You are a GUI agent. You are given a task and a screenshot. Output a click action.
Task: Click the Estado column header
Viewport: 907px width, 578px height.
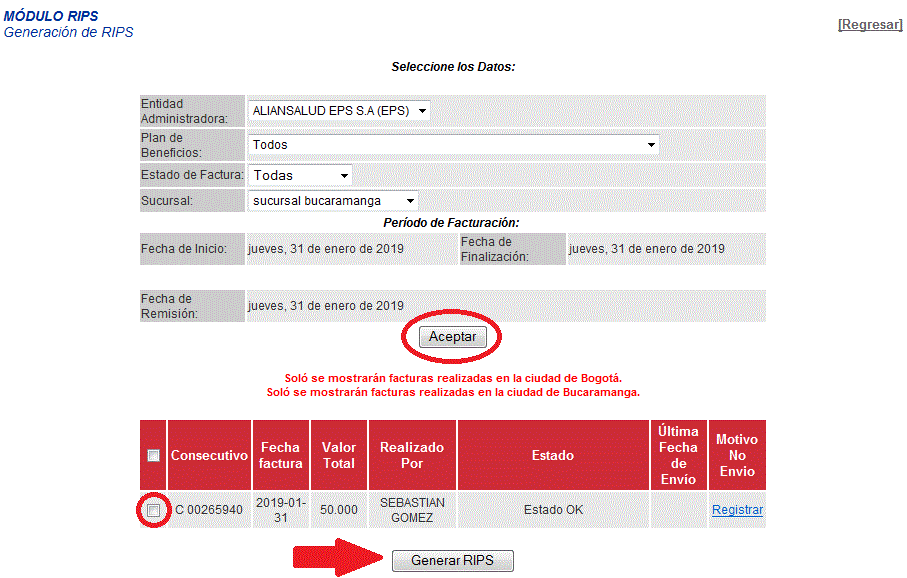[x=553, y=455]
